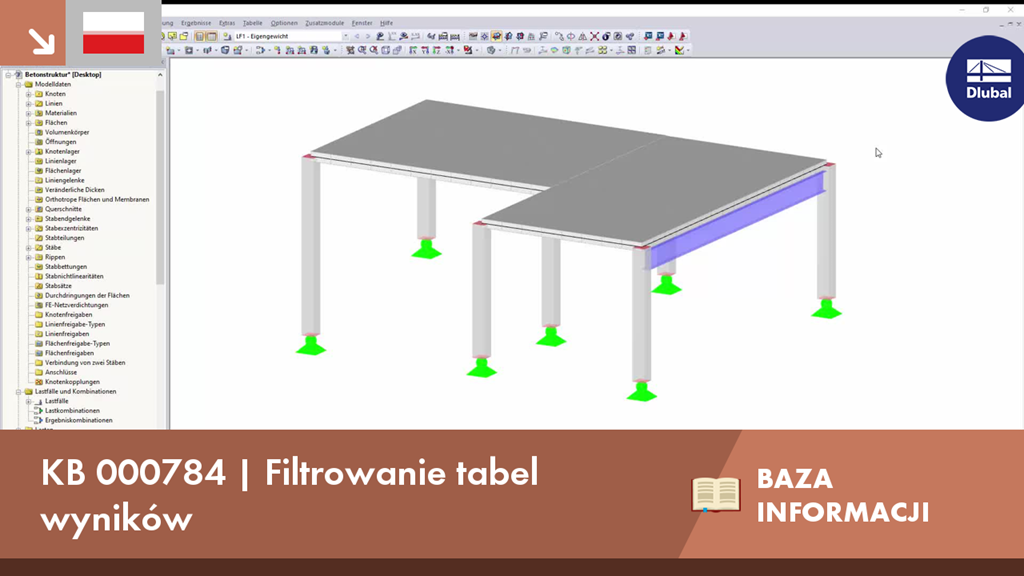
Task: Collapse the Betonstruktur root node
Action: (x=8, y=74)
